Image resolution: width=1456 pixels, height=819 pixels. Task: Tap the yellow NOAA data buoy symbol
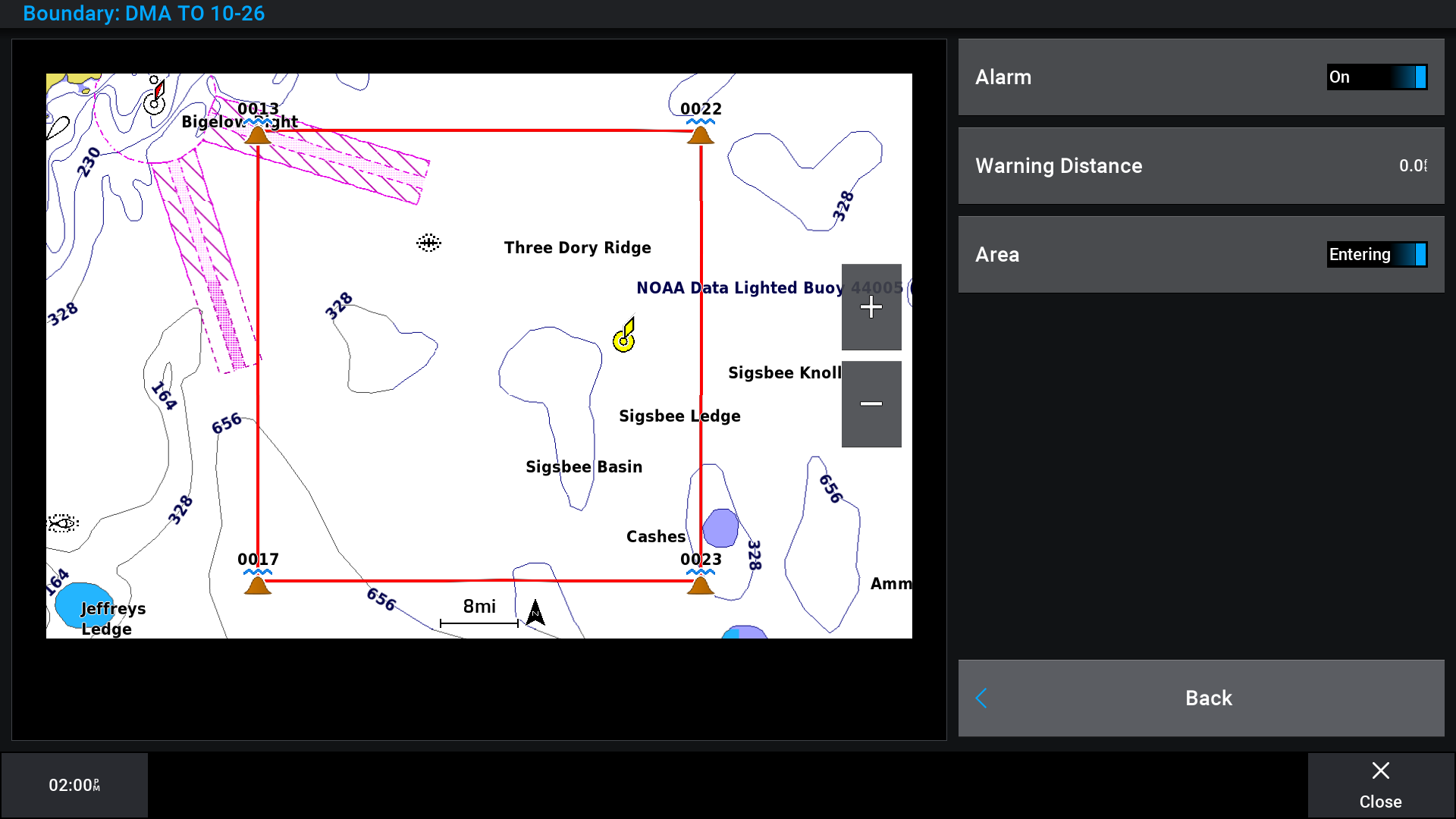pyautogui.click(x=625, y=336)
